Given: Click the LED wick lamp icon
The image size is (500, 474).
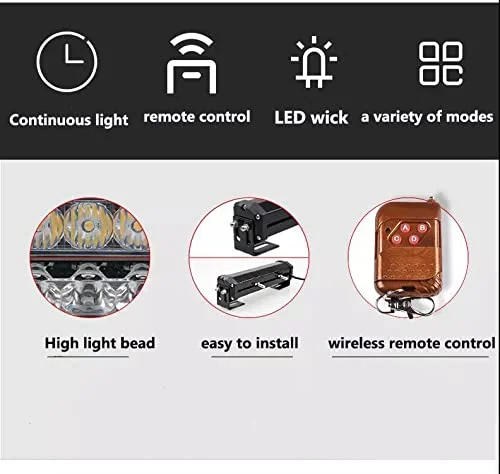Looking at the screenshot, I should click(x=314, y=62).
